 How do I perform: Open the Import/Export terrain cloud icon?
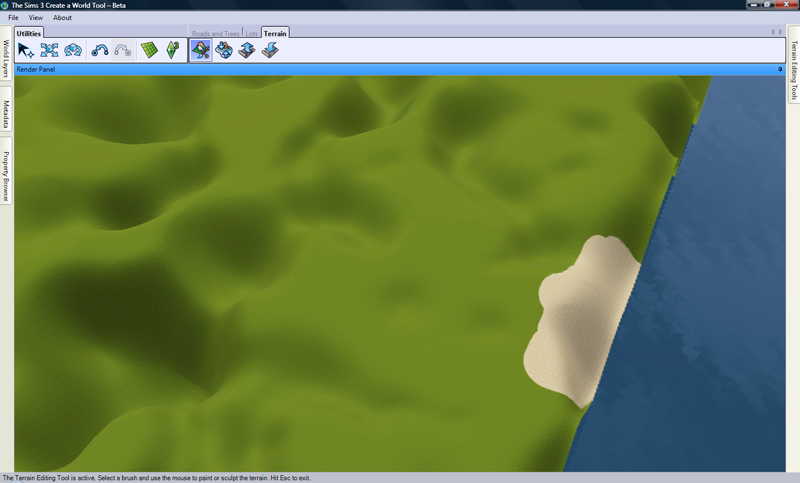click(224, 50)
